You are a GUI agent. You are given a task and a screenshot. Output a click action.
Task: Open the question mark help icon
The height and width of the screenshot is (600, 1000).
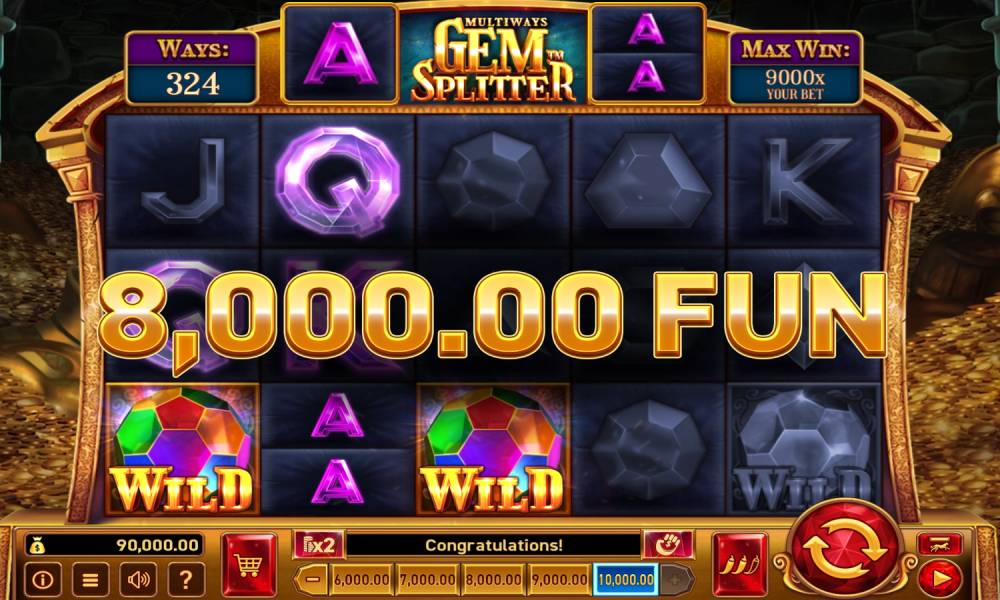pos(186,580)
